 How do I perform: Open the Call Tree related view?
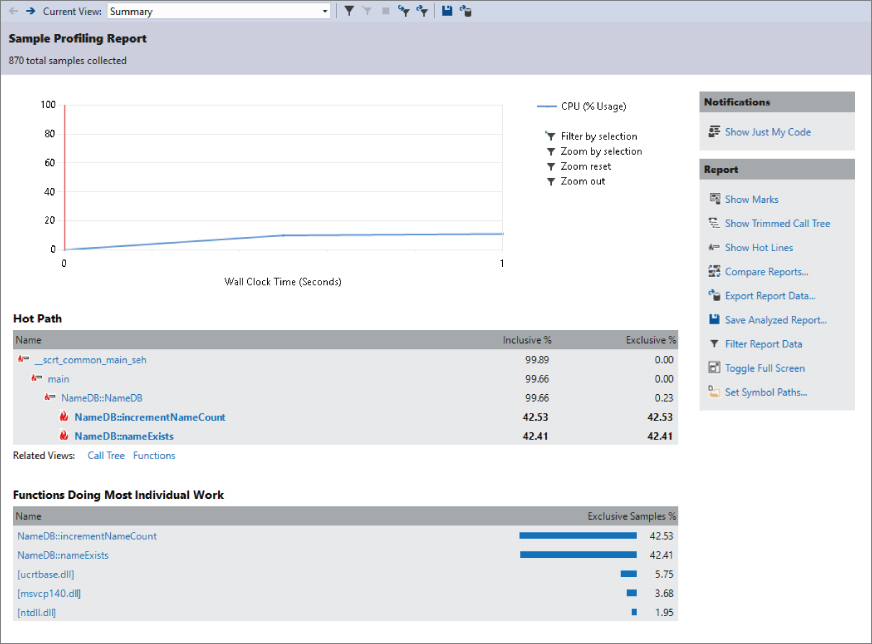pyautogui.click(x=106, y=456)
